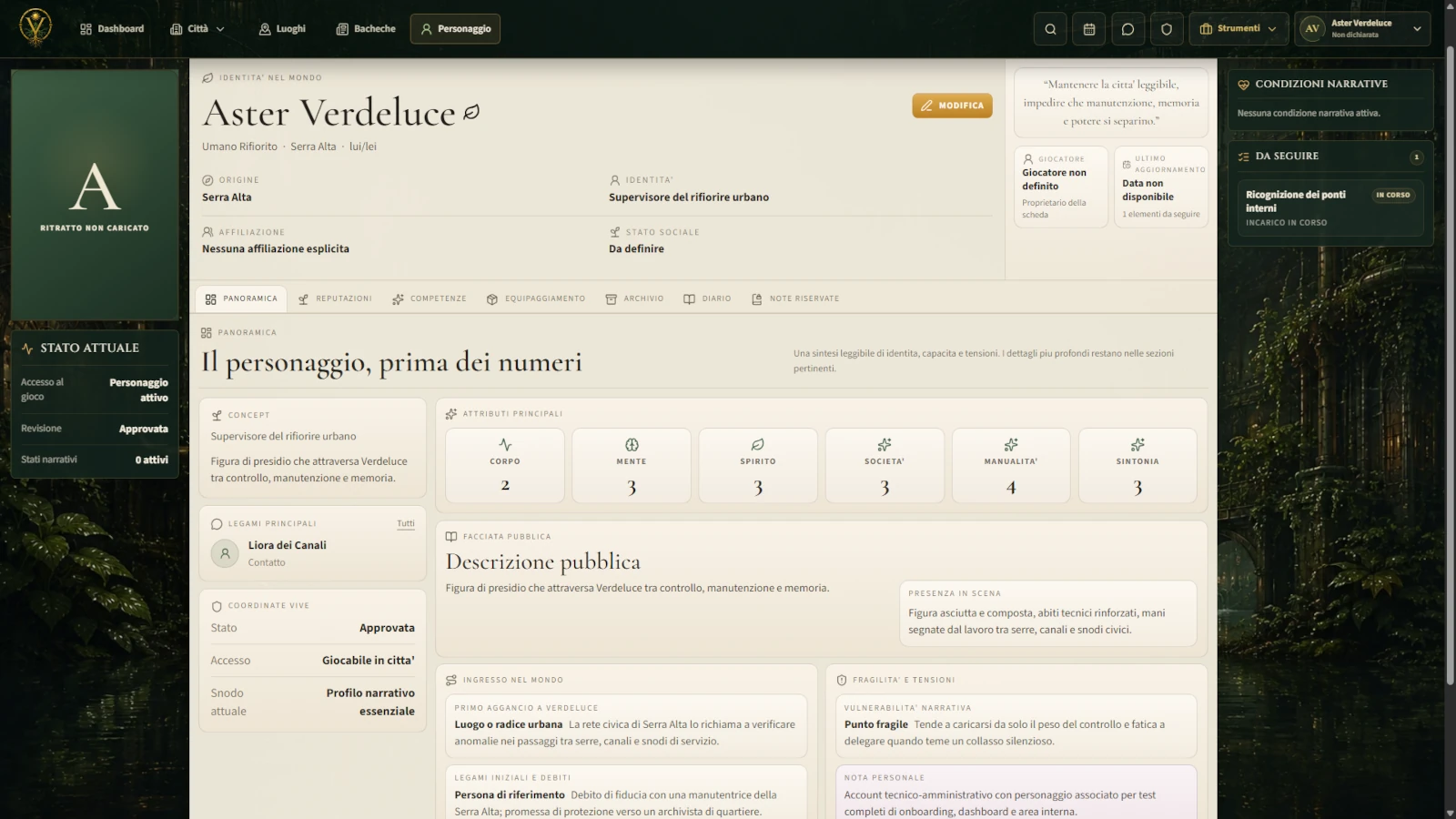Viewport: 1456px width, 819px height.
Task: Click the In Corso status badge
Action: (1393, 195)
